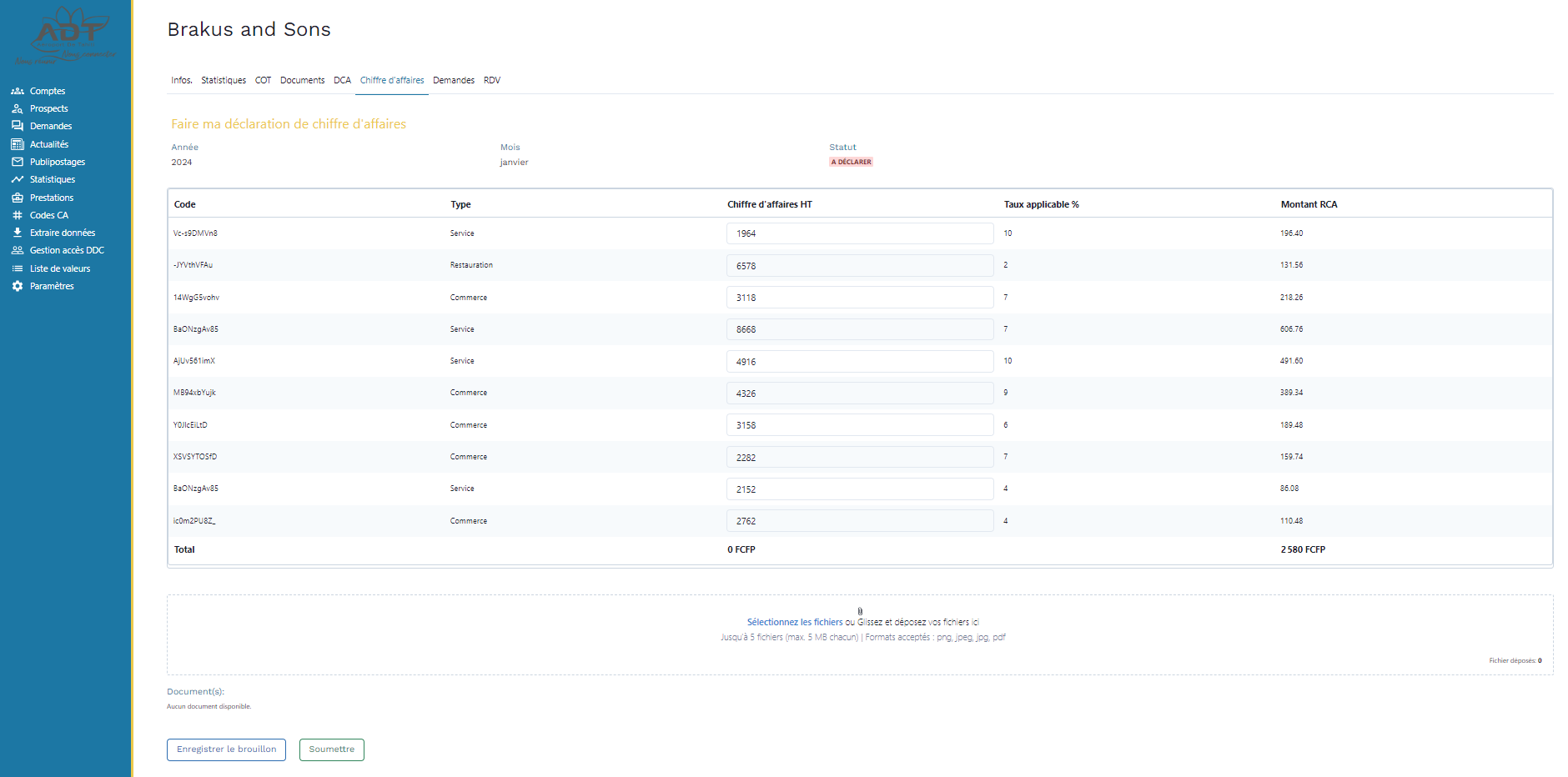The width and height of the screenshot is (1568, 777).
Task: Open the COT tab
Action: [263, 80]
